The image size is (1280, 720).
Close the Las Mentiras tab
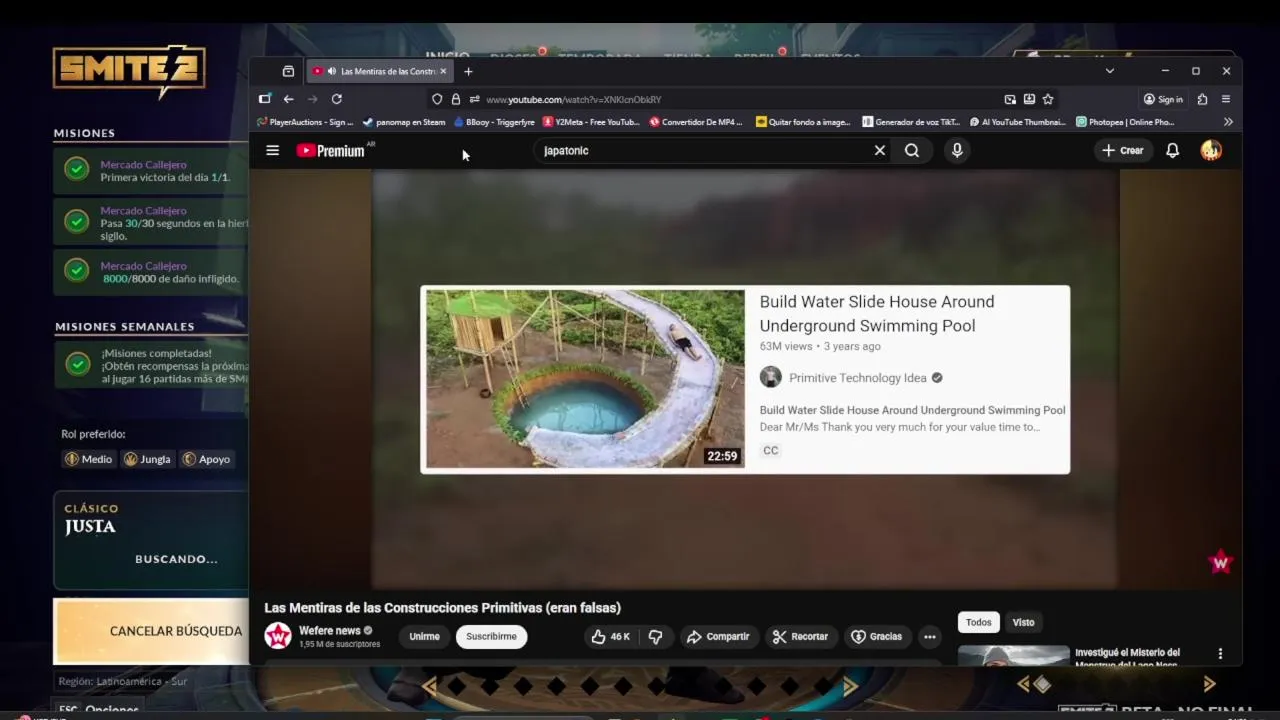coord(443,71)
